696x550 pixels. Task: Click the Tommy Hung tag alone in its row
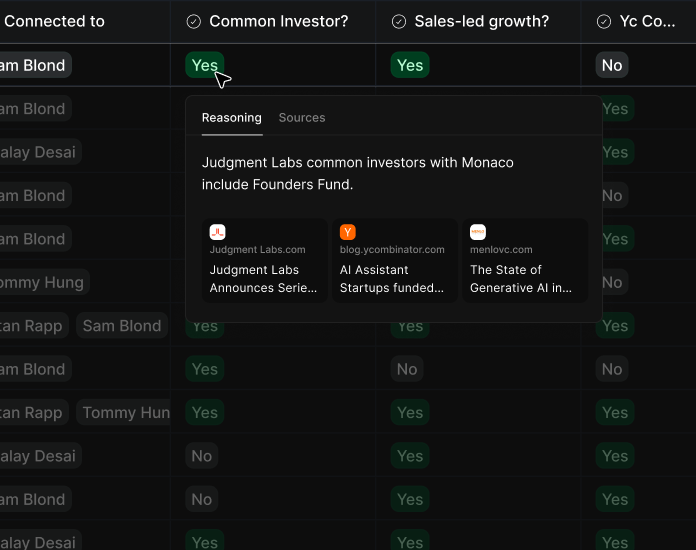pos(42,282)
